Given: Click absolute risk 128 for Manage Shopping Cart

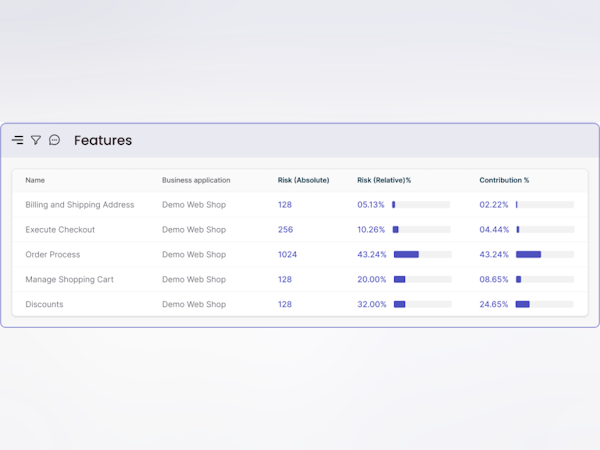Looking at the screenshot, I should point(285,279).
